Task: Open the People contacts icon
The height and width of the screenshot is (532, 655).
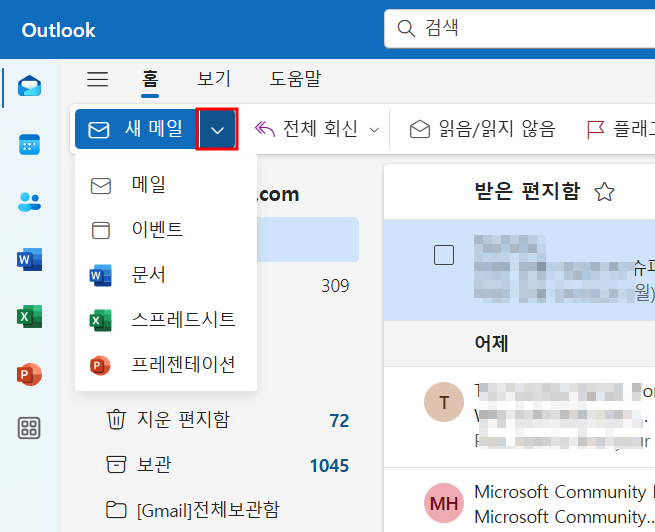Action: coord(29,202)
